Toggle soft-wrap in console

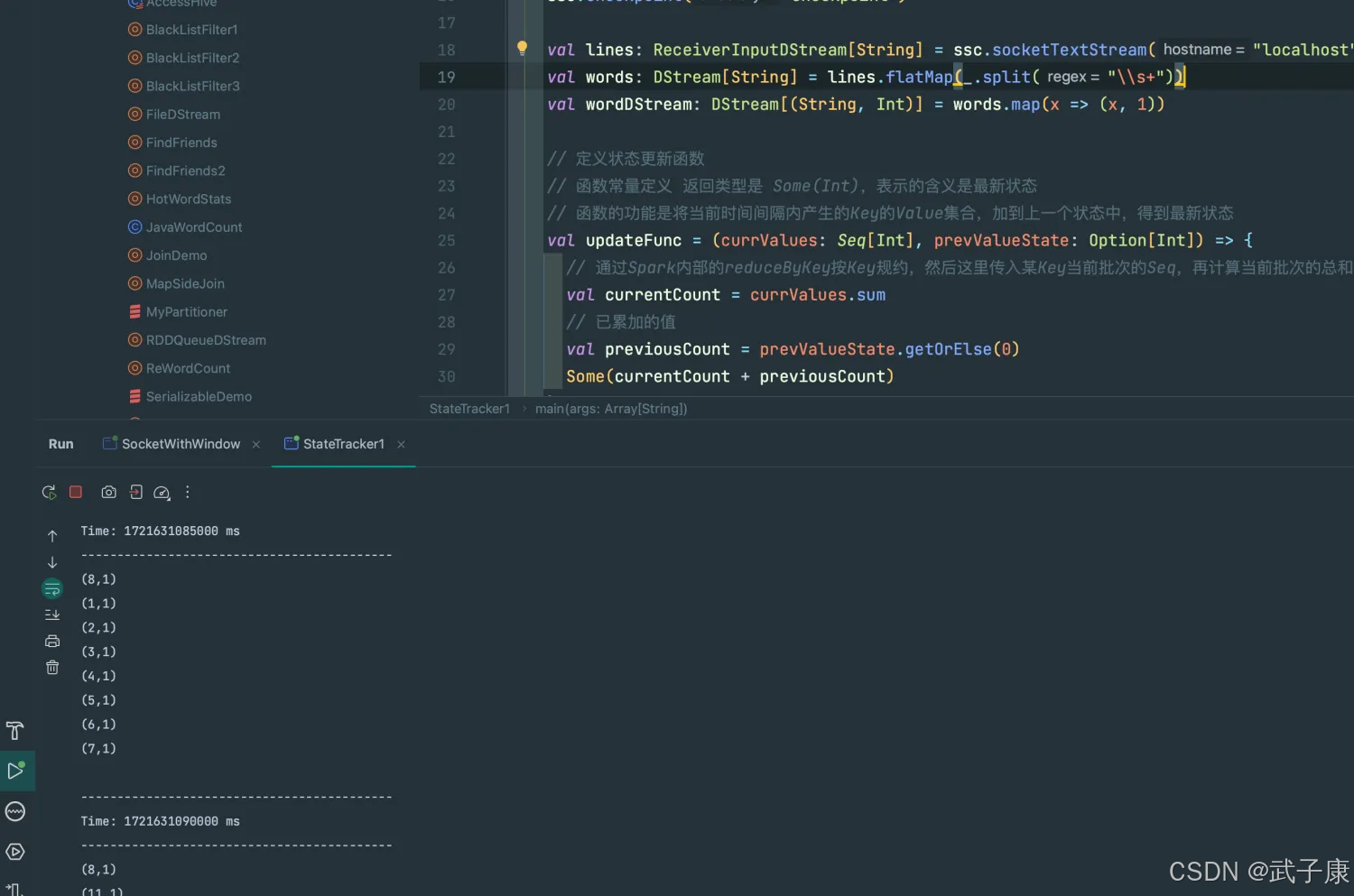pyautogui.click(x=52, y=589)
